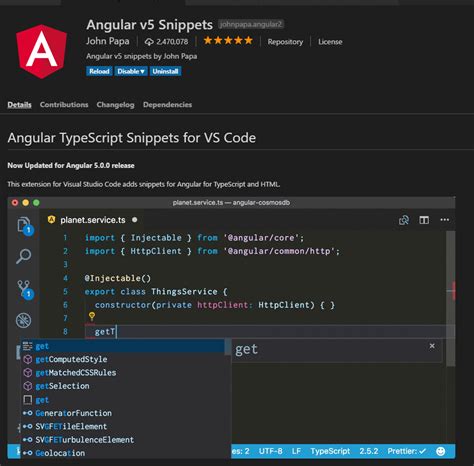Click the five-star rating
This screenshot has height=466, width=474.
tap(228, 41)
